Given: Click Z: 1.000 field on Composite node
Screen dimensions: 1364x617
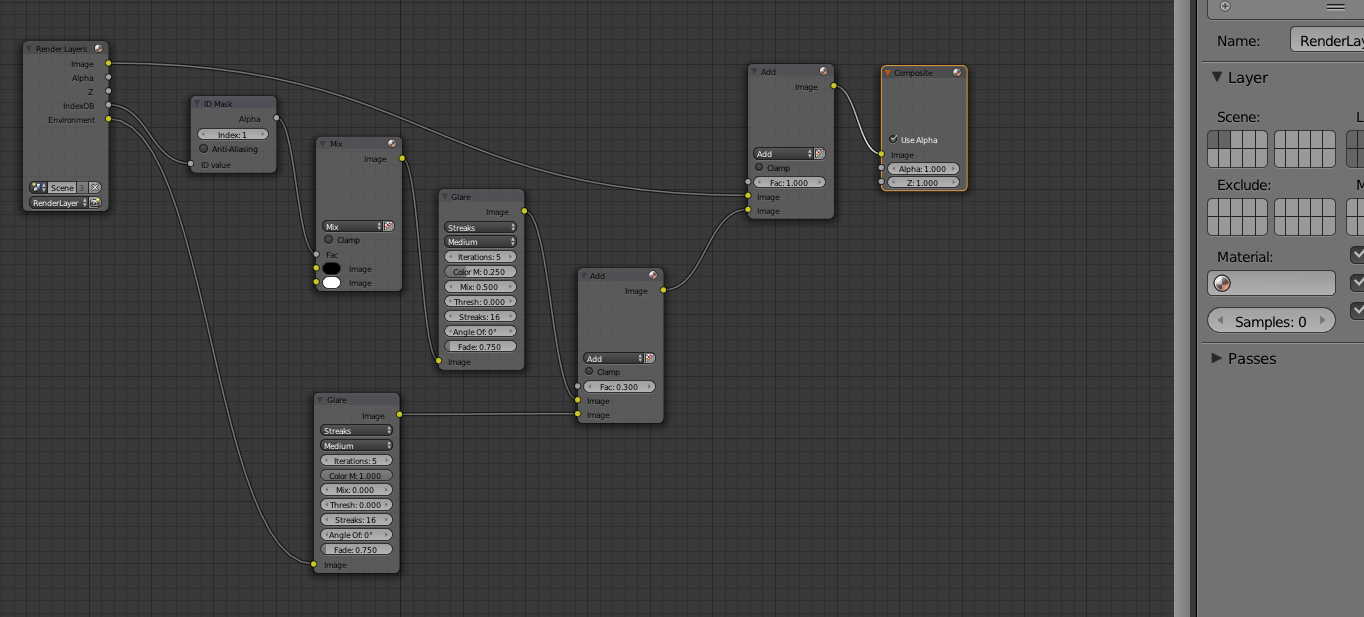Looking at the screenshot, I should click(x=923, y=183).
